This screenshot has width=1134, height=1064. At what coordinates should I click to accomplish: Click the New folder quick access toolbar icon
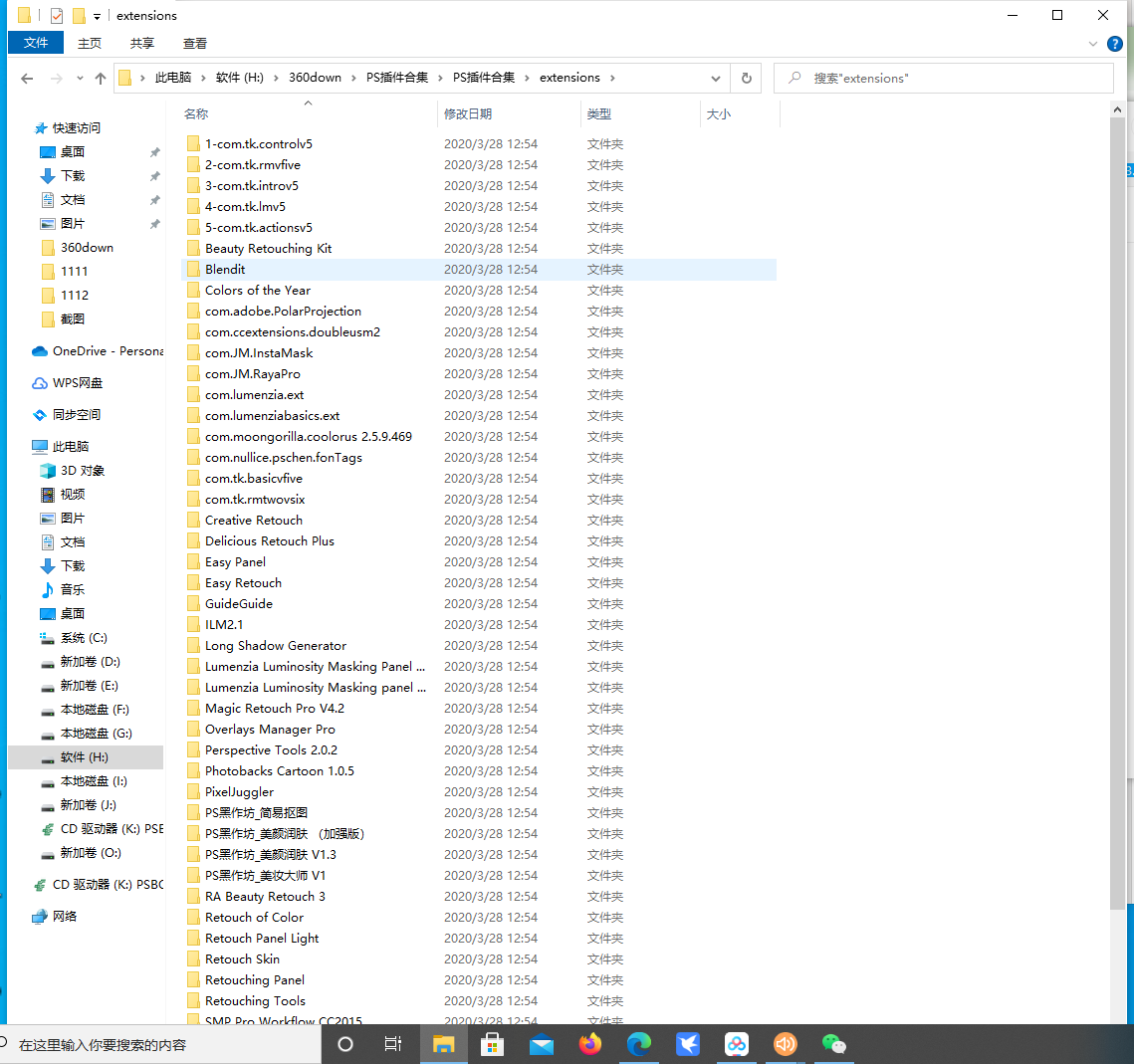point(78,15)
